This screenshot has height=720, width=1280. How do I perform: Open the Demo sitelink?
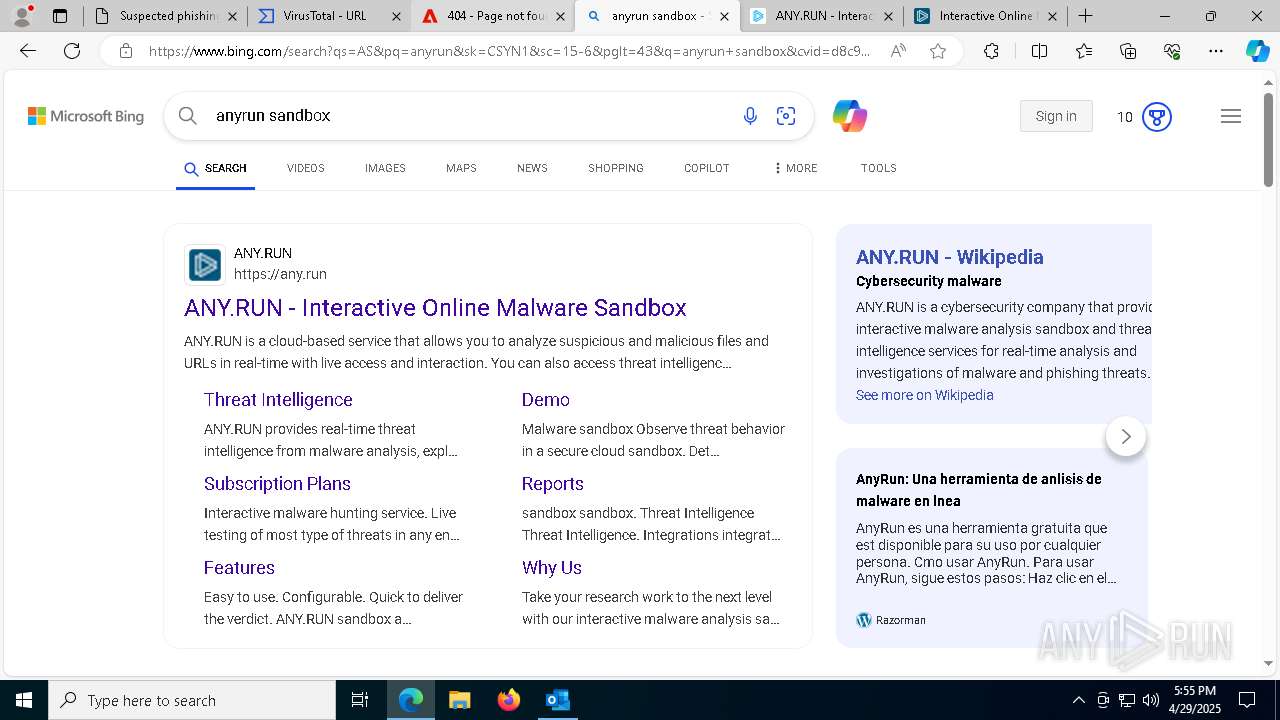[546, 400]
